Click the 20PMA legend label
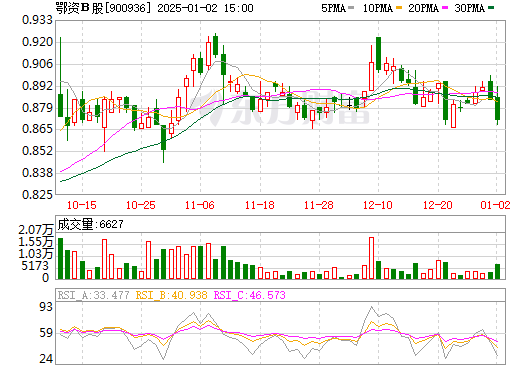Screen dimensions: 520x365 click(424, 8)
